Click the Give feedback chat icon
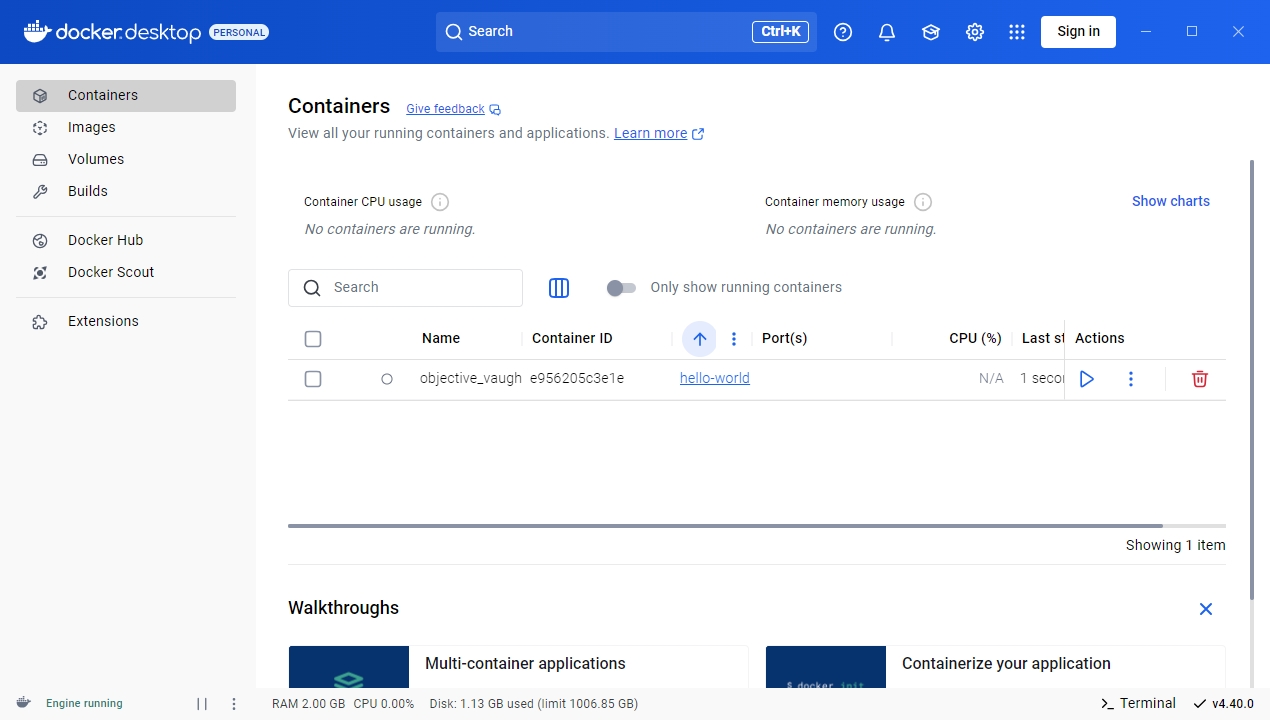 click(495, 110)
